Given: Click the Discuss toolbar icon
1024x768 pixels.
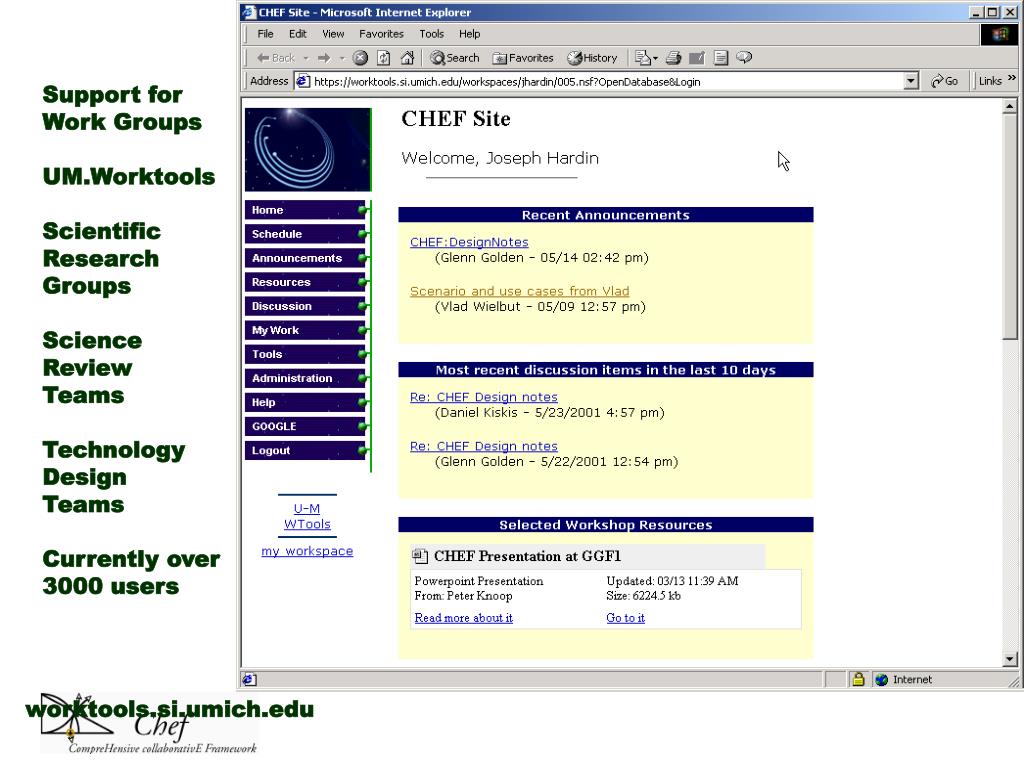Looking at the screenshot, I should pos(720,58).
